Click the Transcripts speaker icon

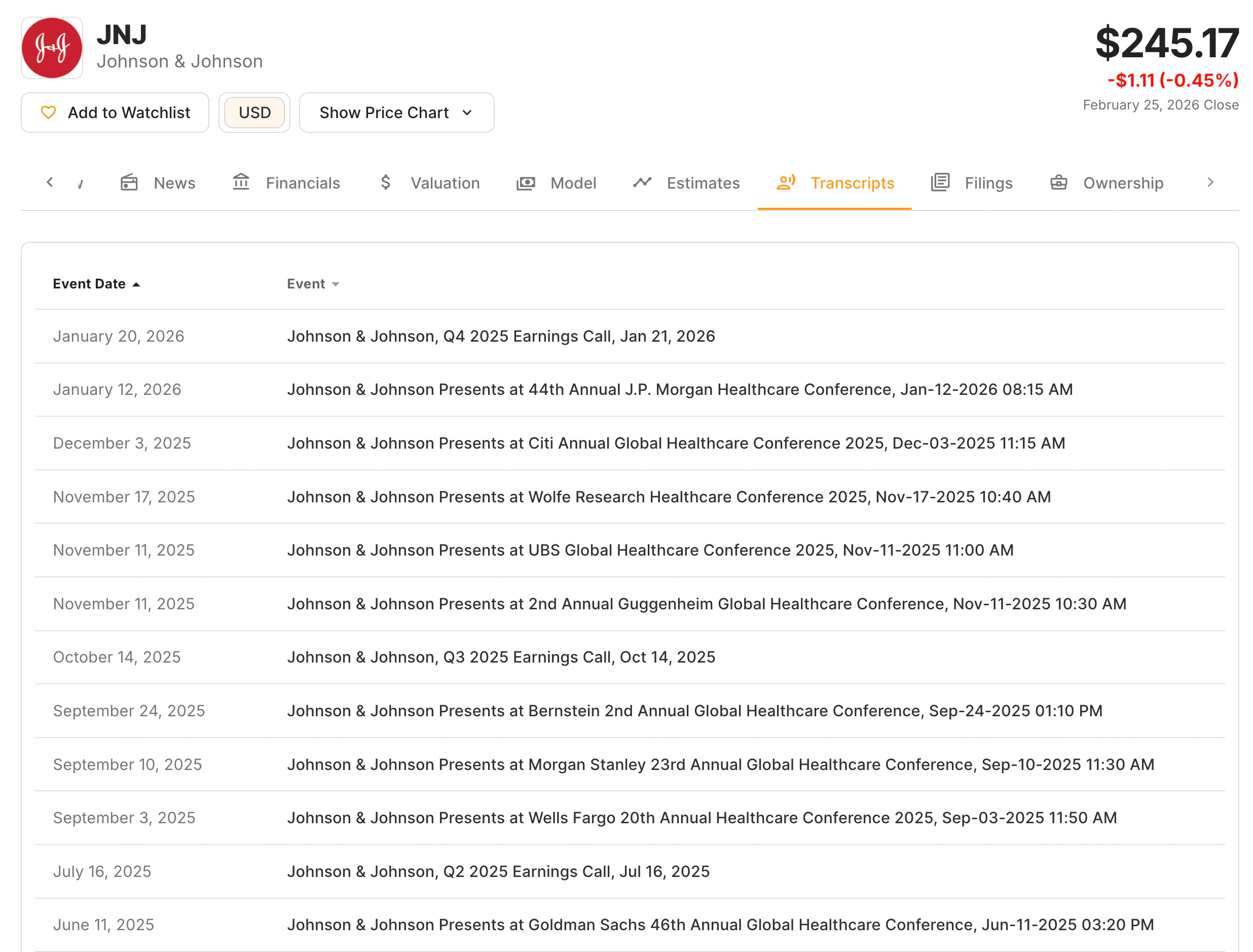786,182
